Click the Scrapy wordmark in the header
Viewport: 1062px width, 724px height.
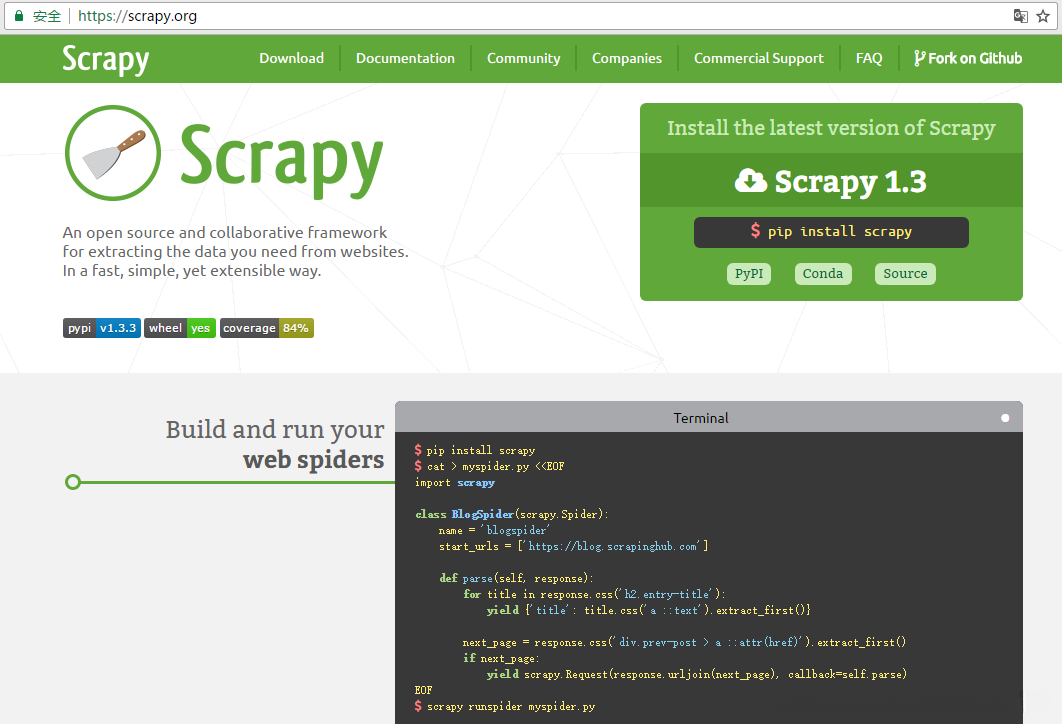coord(106,60)
